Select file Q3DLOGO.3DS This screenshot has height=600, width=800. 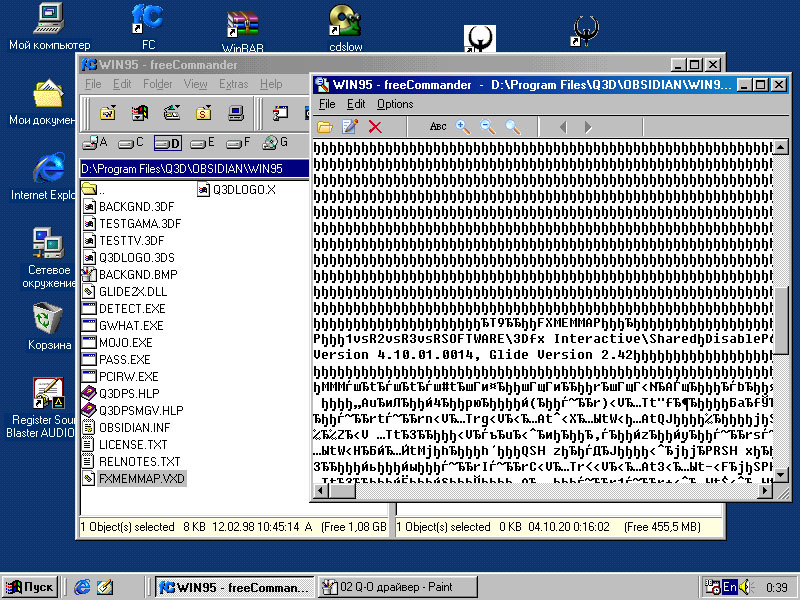pyautogui.click(x=129, y=258)
